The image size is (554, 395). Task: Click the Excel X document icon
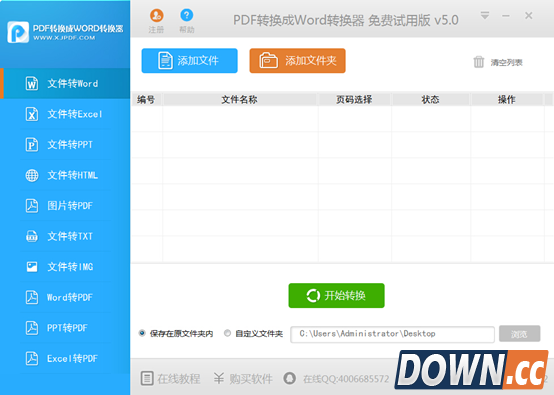coord(32,114)
